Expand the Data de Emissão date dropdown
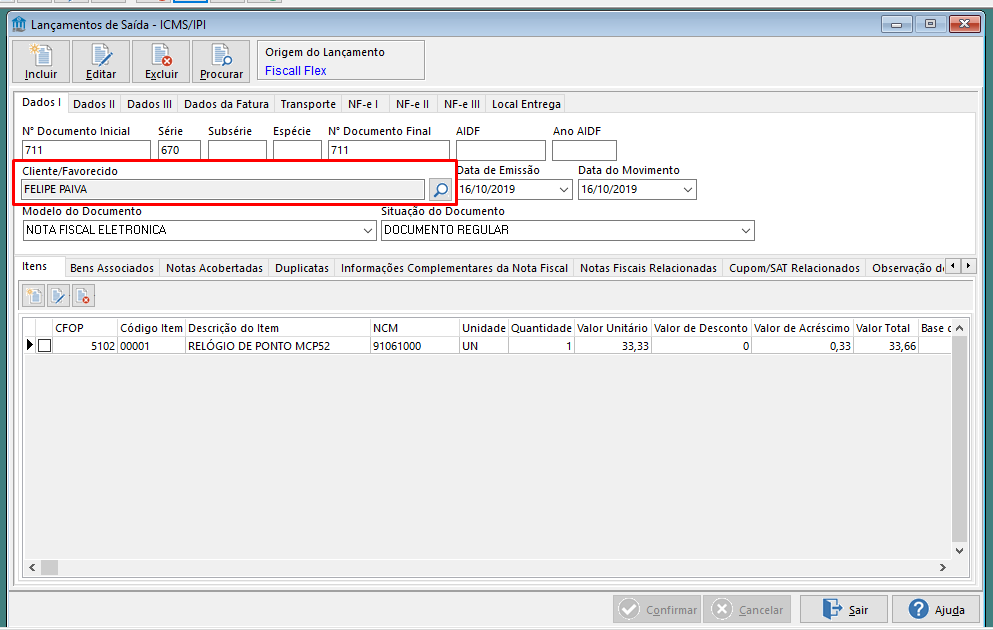Image resolution: width=993 pixels, height=630 pixels. (564, 189)
